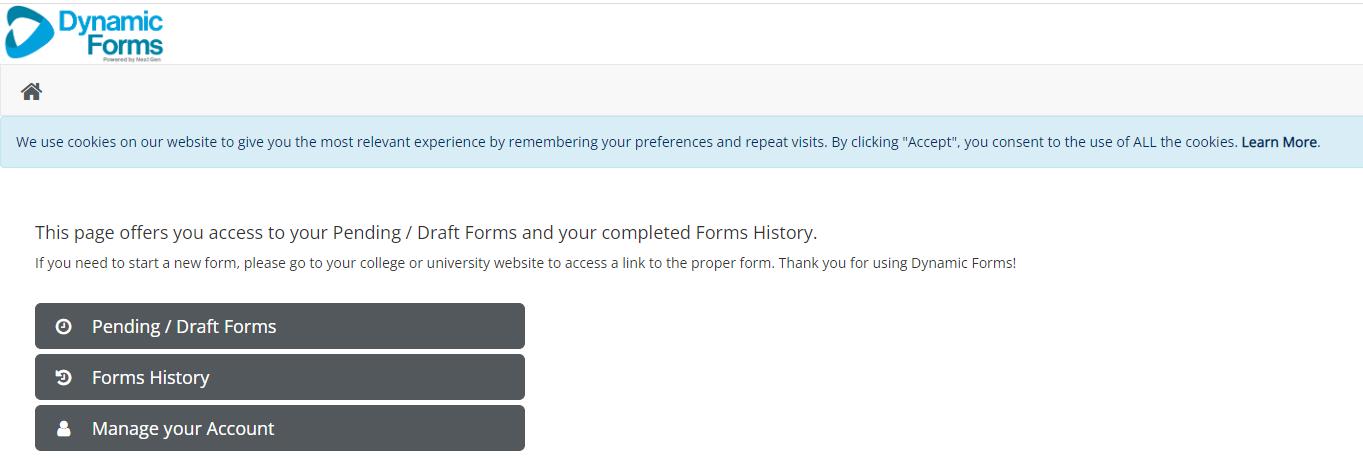Open Forms History

(x=151, y=377)
